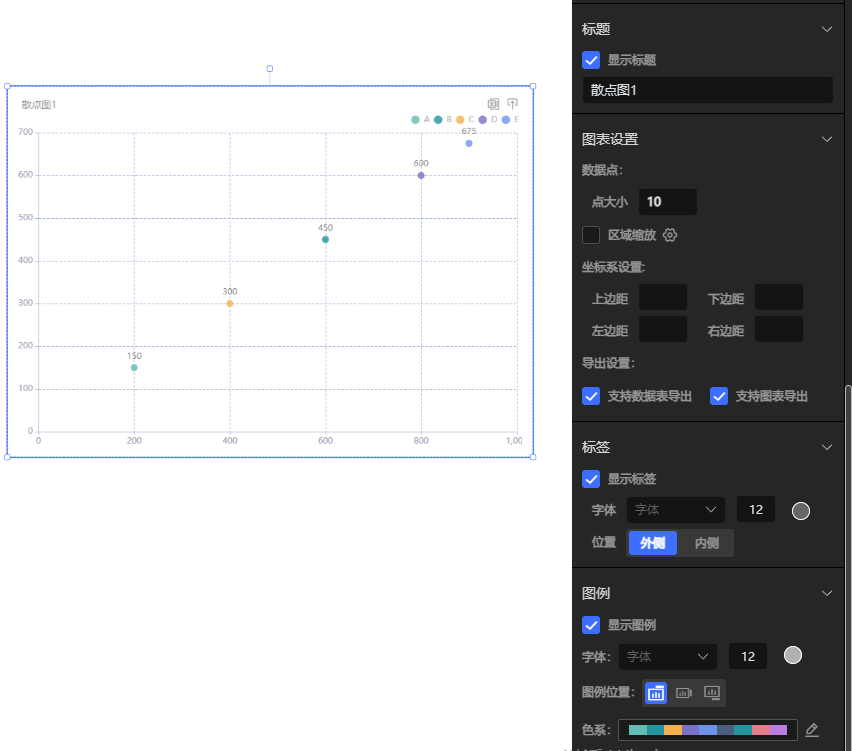Click the settings panel vertical scrollbar
Image resolution: width=852 pixels, height=751 pixels.
click(848, 568)
